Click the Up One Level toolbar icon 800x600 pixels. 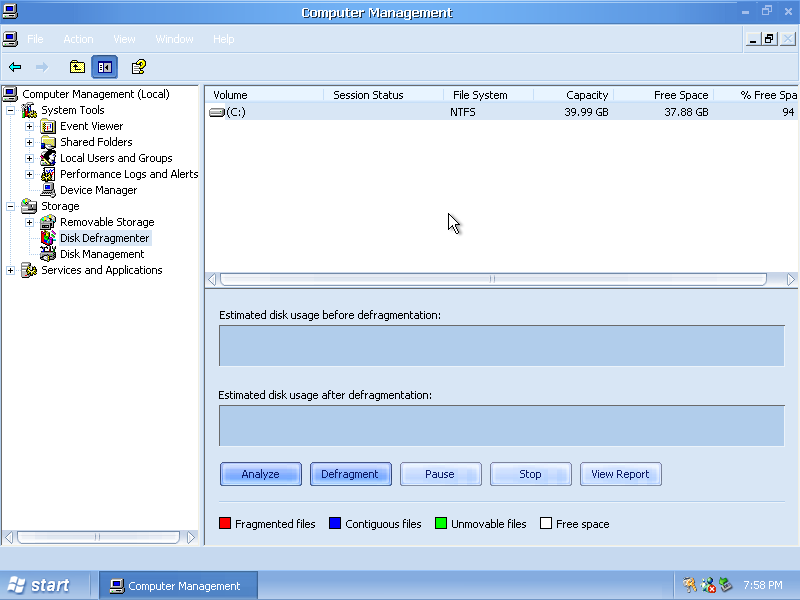point(77,67)
